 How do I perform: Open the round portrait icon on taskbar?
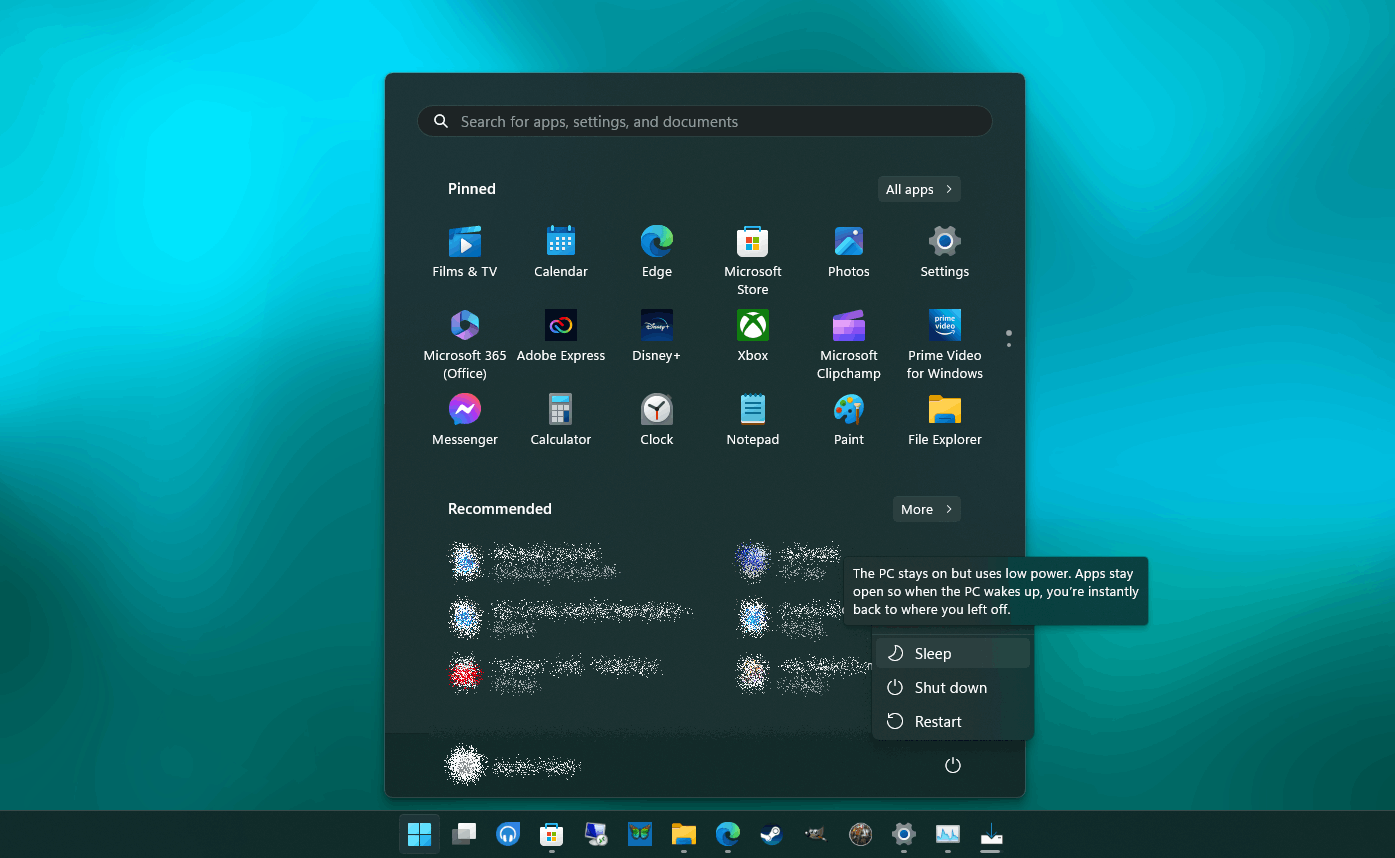(860, 833)
